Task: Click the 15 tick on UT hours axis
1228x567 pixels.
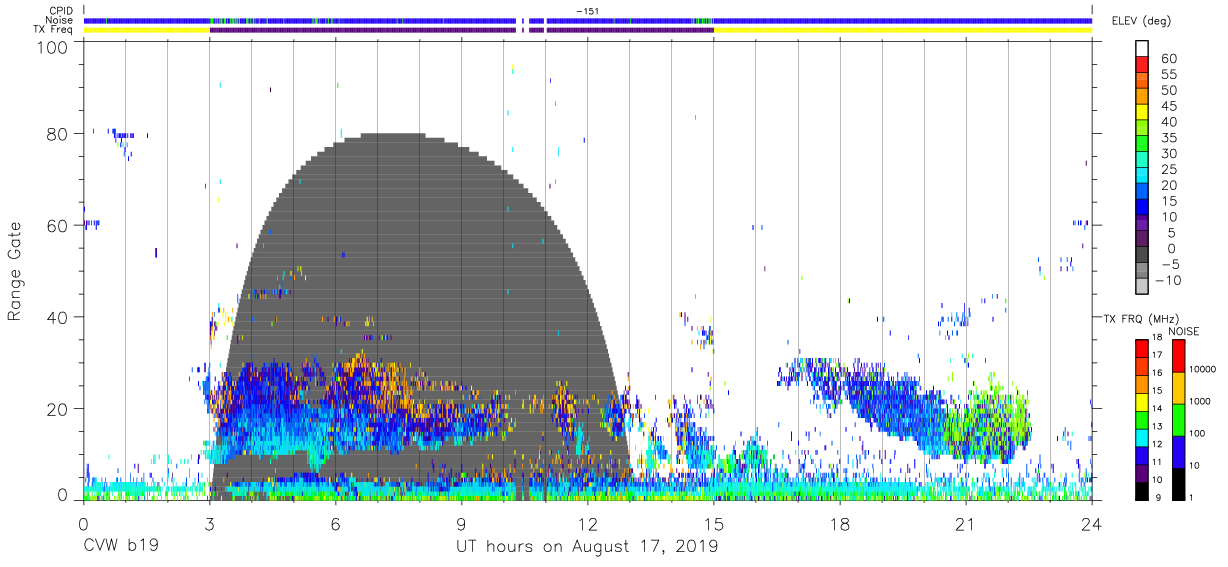Action: coord(714,524)
